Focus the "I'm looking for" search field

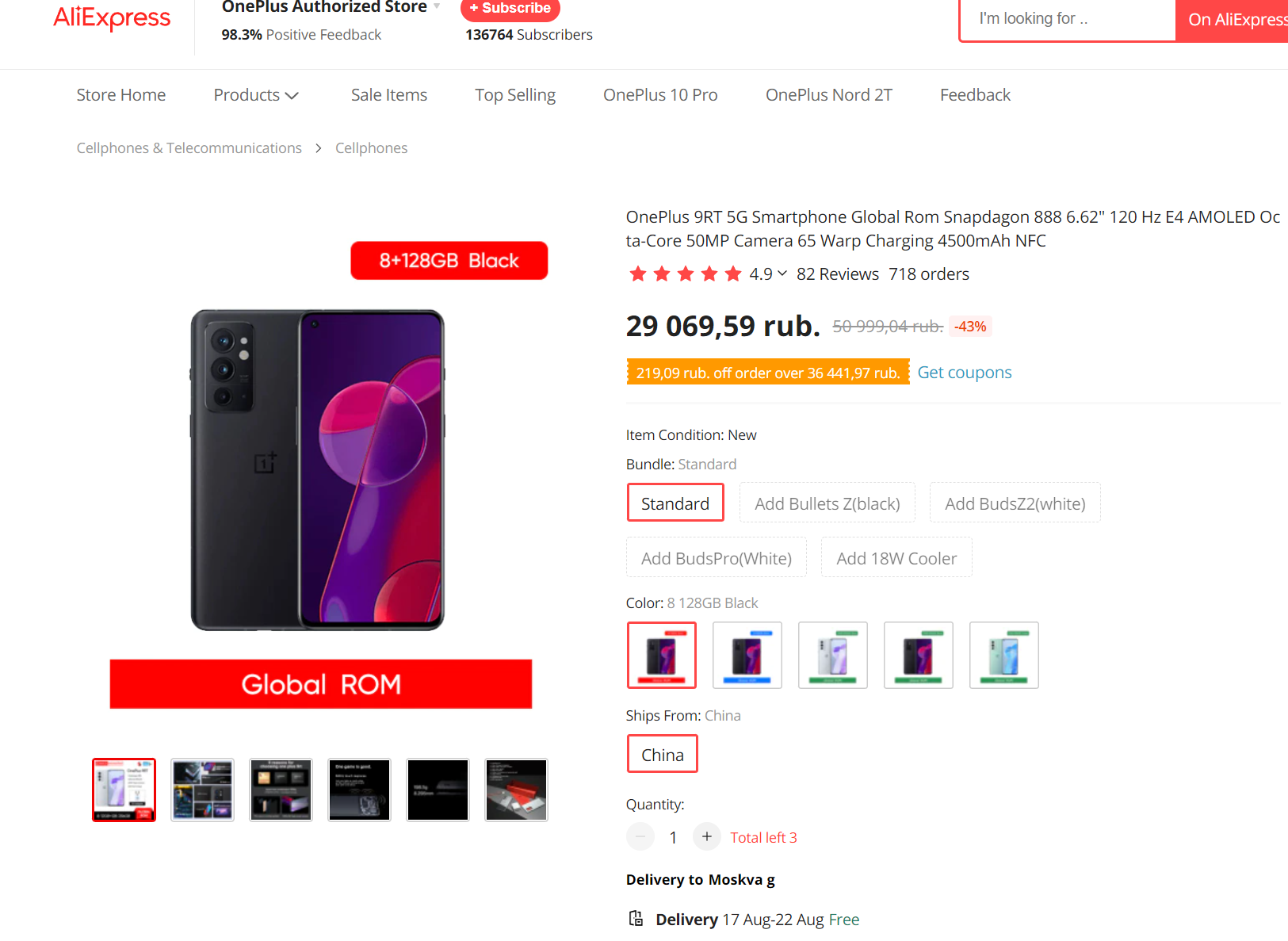(1067, 19)
